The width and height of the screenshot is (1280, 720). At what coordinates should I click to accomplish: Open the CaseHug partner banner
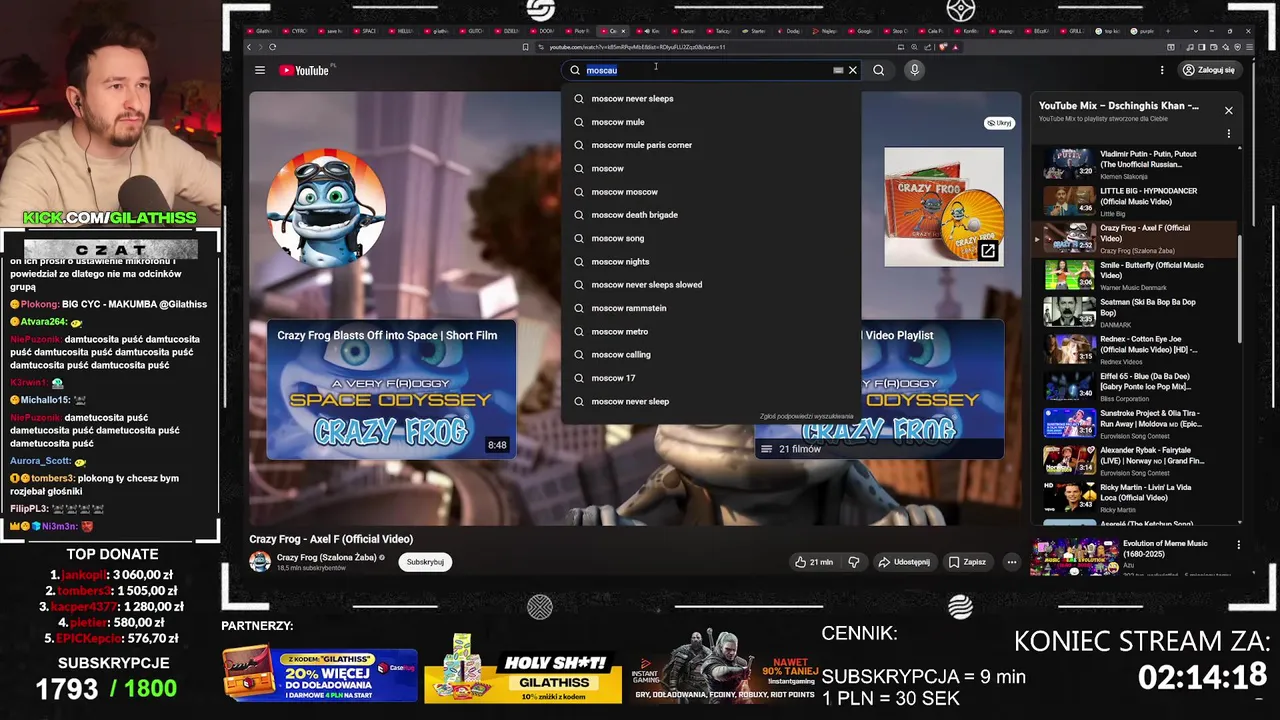pyautogui.click(x=320, y=675)
